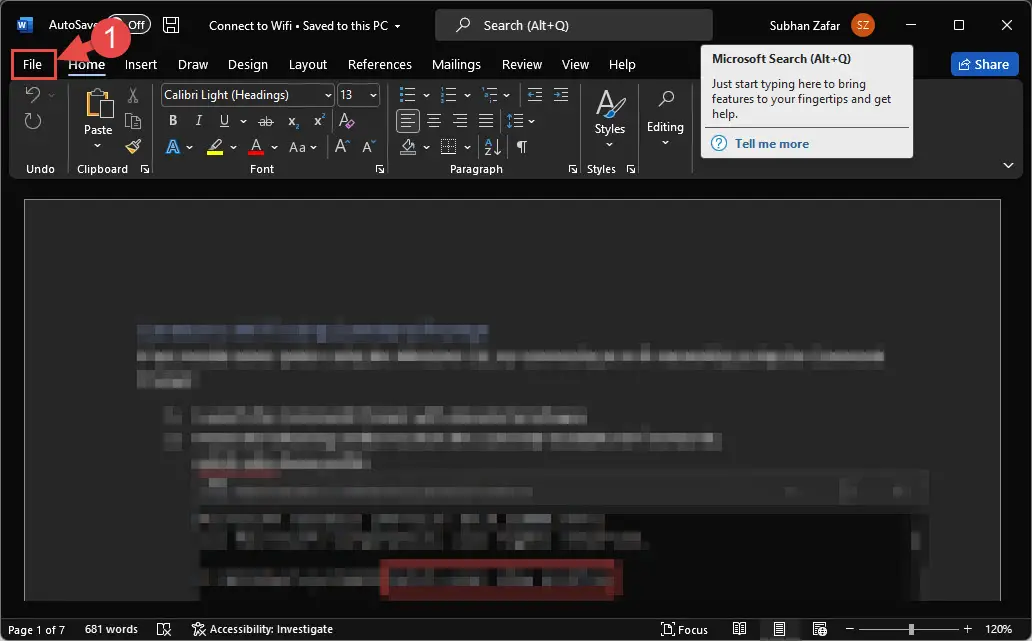The width and height of the screenshot is (1032, 641).
Task: Click the Tell me more link
Action: pyautogui.click(x=771, y=144)
